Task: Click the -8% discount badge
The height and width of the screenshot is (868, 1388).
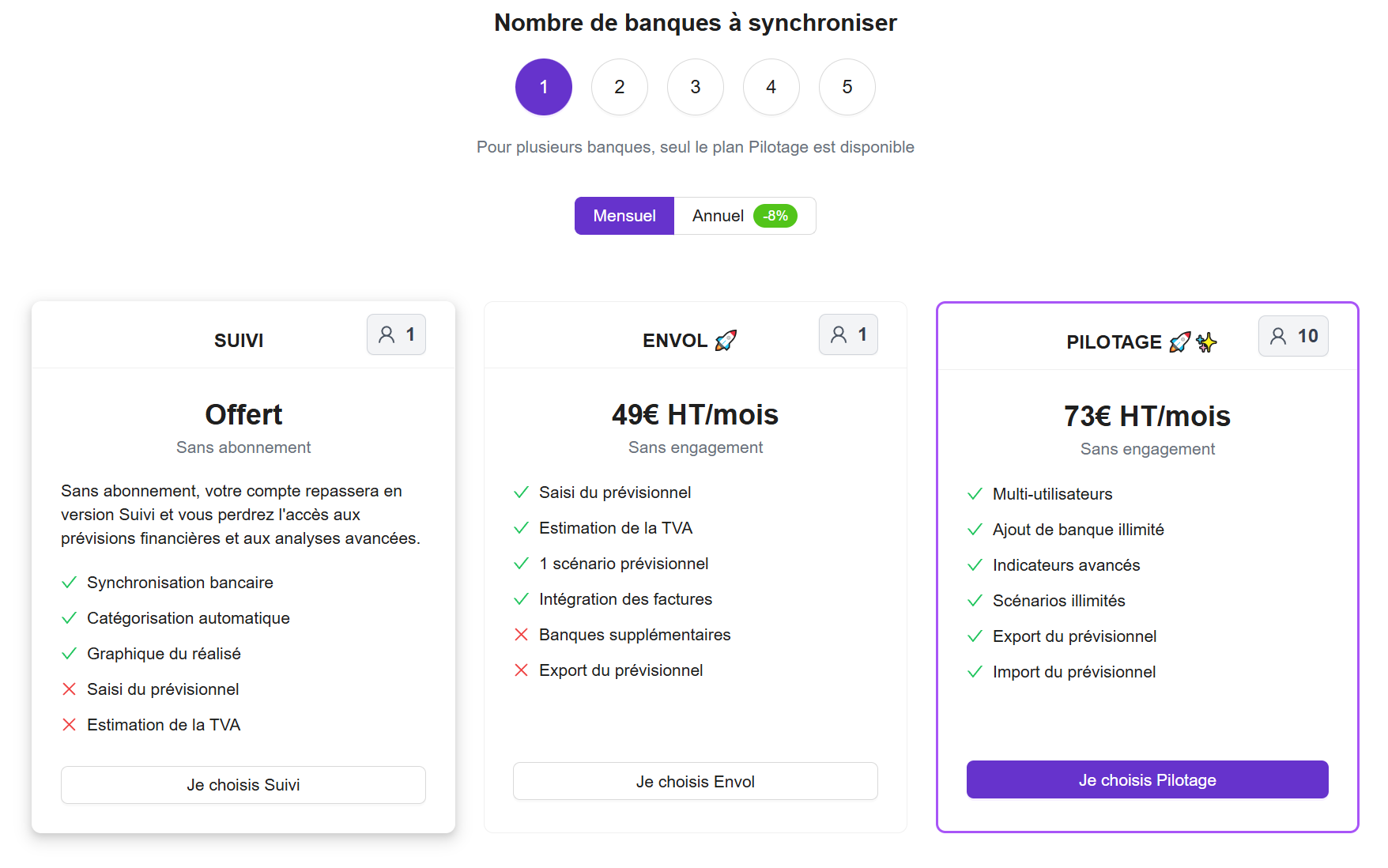Action: pyautogui.click(x=775, y=216)
